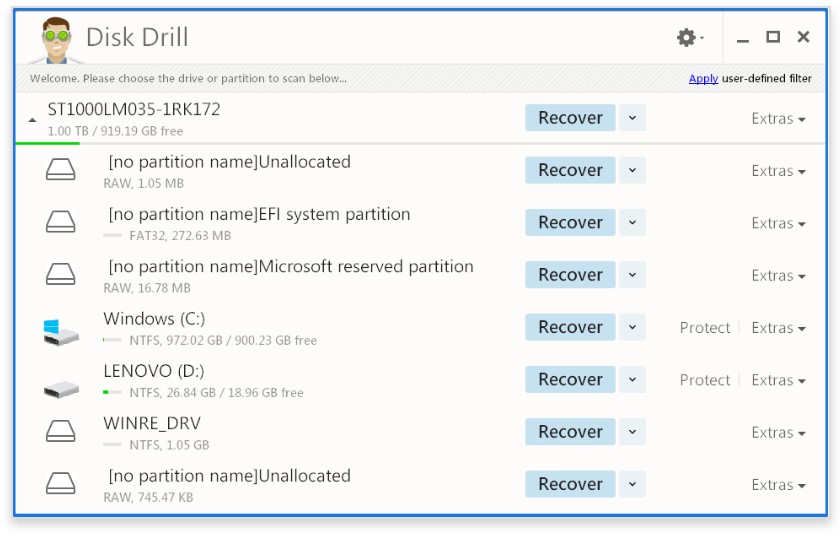Click the Windows (C:) usage bar
The image size is (840, 540).
tap(112, 340)
